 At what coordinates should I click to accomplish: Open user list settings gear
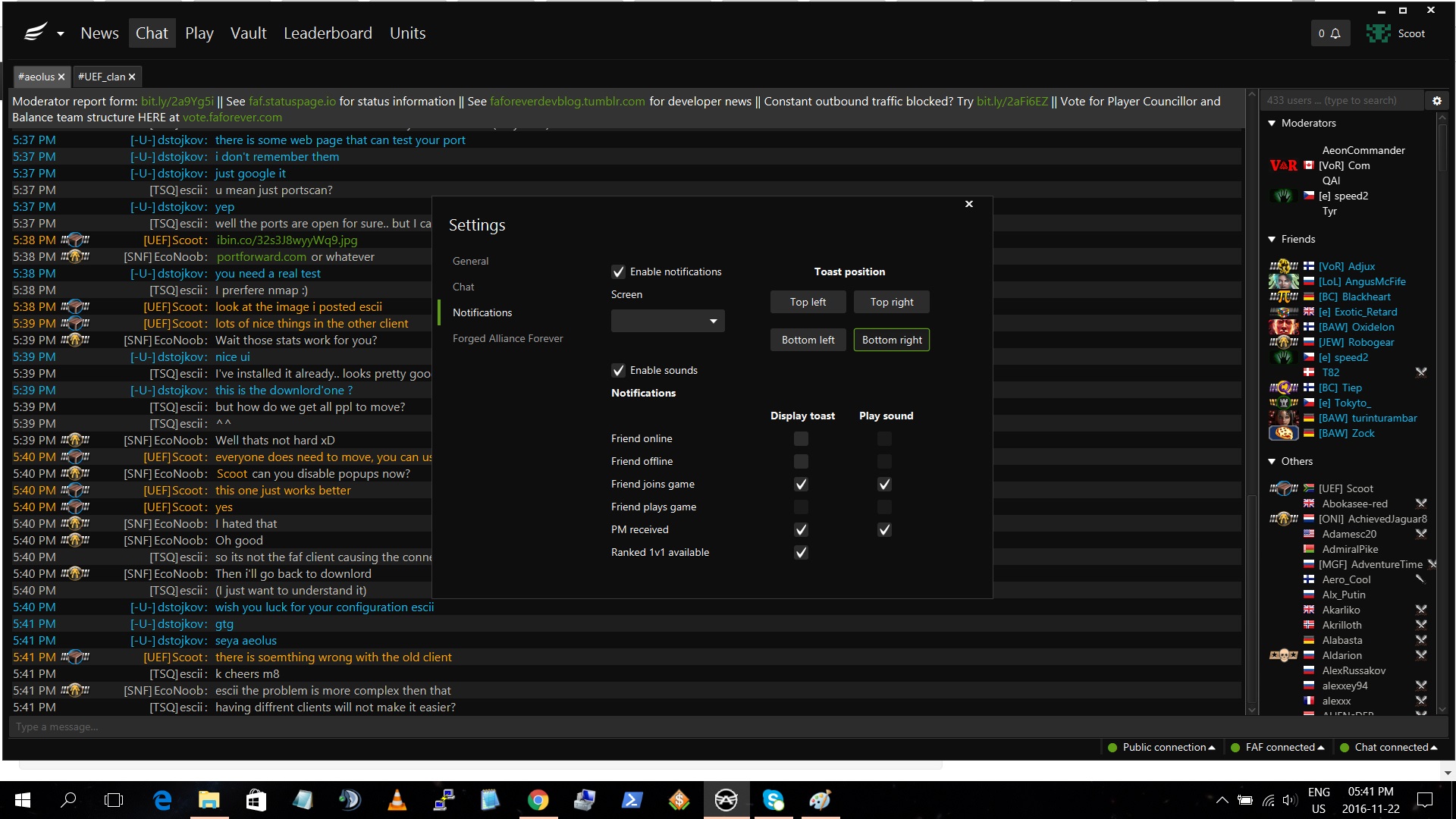[x=1436, y=100]
